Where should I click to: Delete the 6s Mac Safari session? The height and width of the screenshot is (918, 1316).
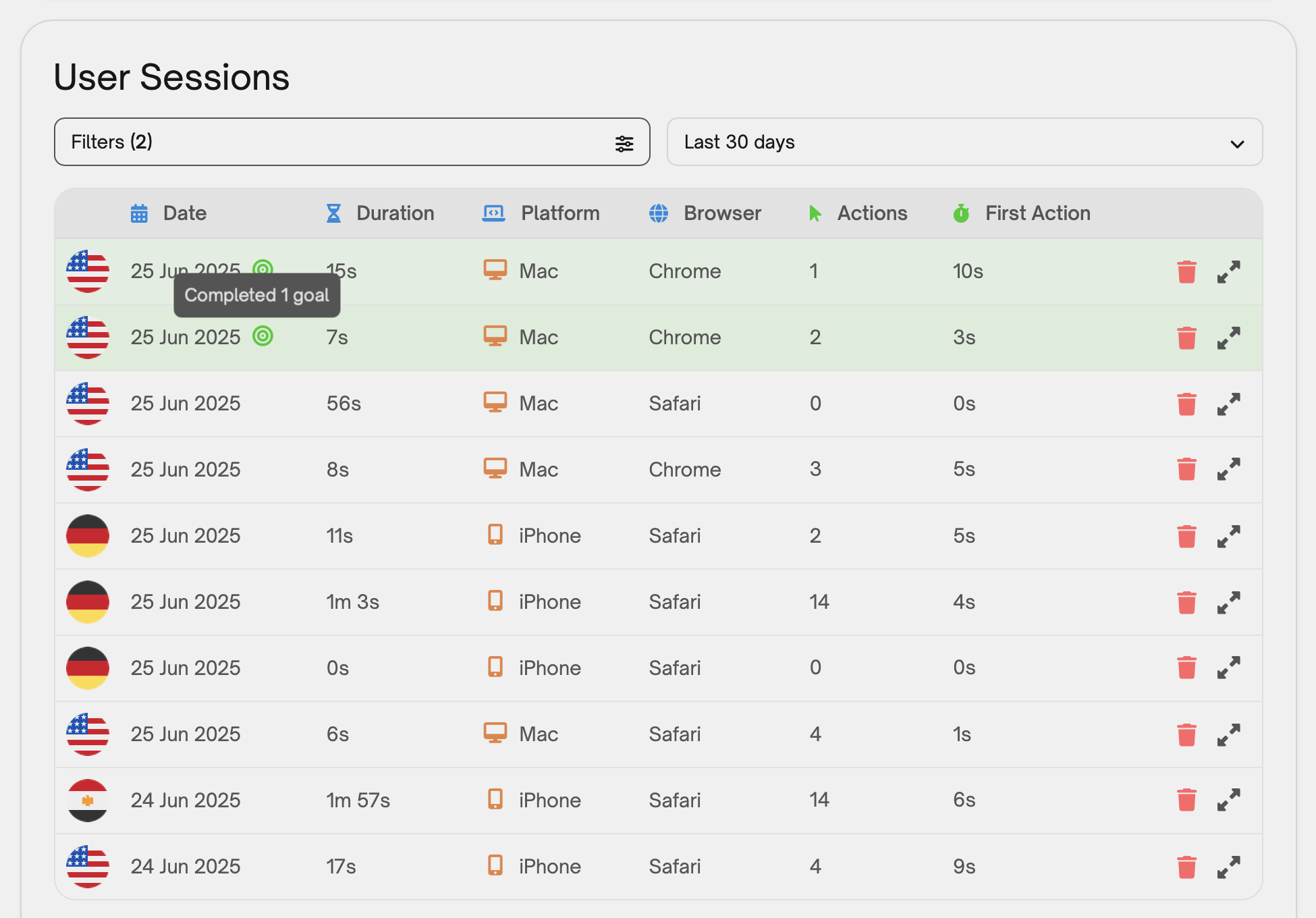[x=1186, y=734]
